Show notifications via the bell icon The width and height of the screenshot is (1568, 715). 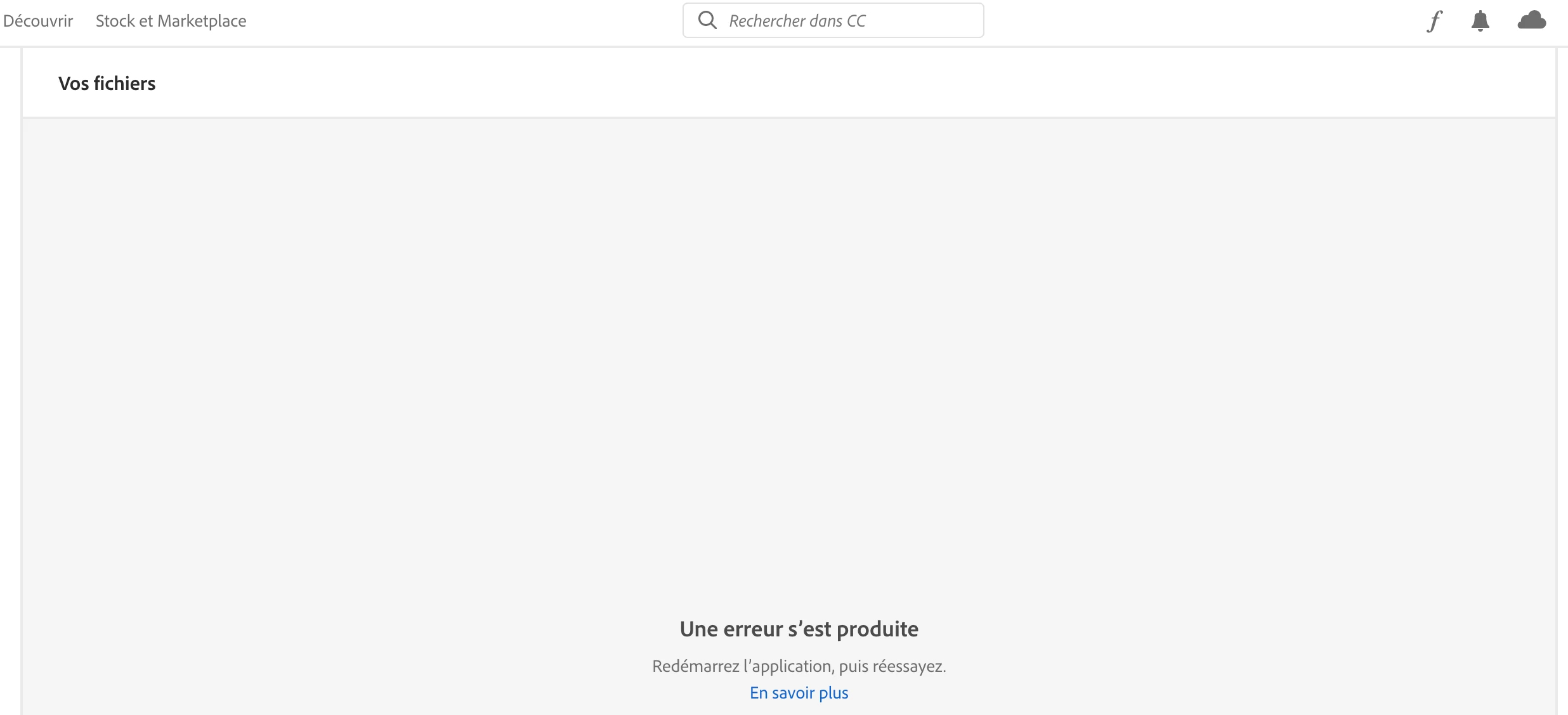pyautogui.click(x=1480, y=21)
